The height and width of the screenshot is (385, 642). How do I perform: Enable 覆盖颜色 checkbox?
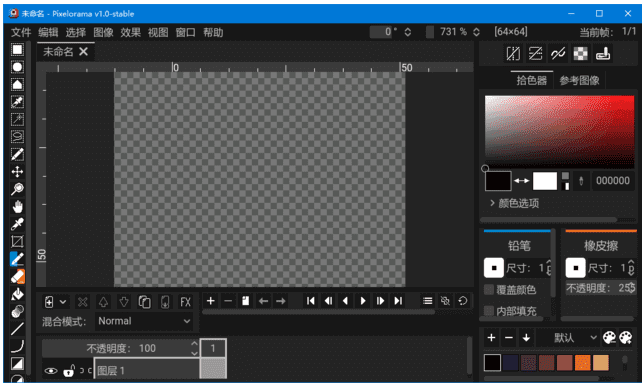click(489, 290)
